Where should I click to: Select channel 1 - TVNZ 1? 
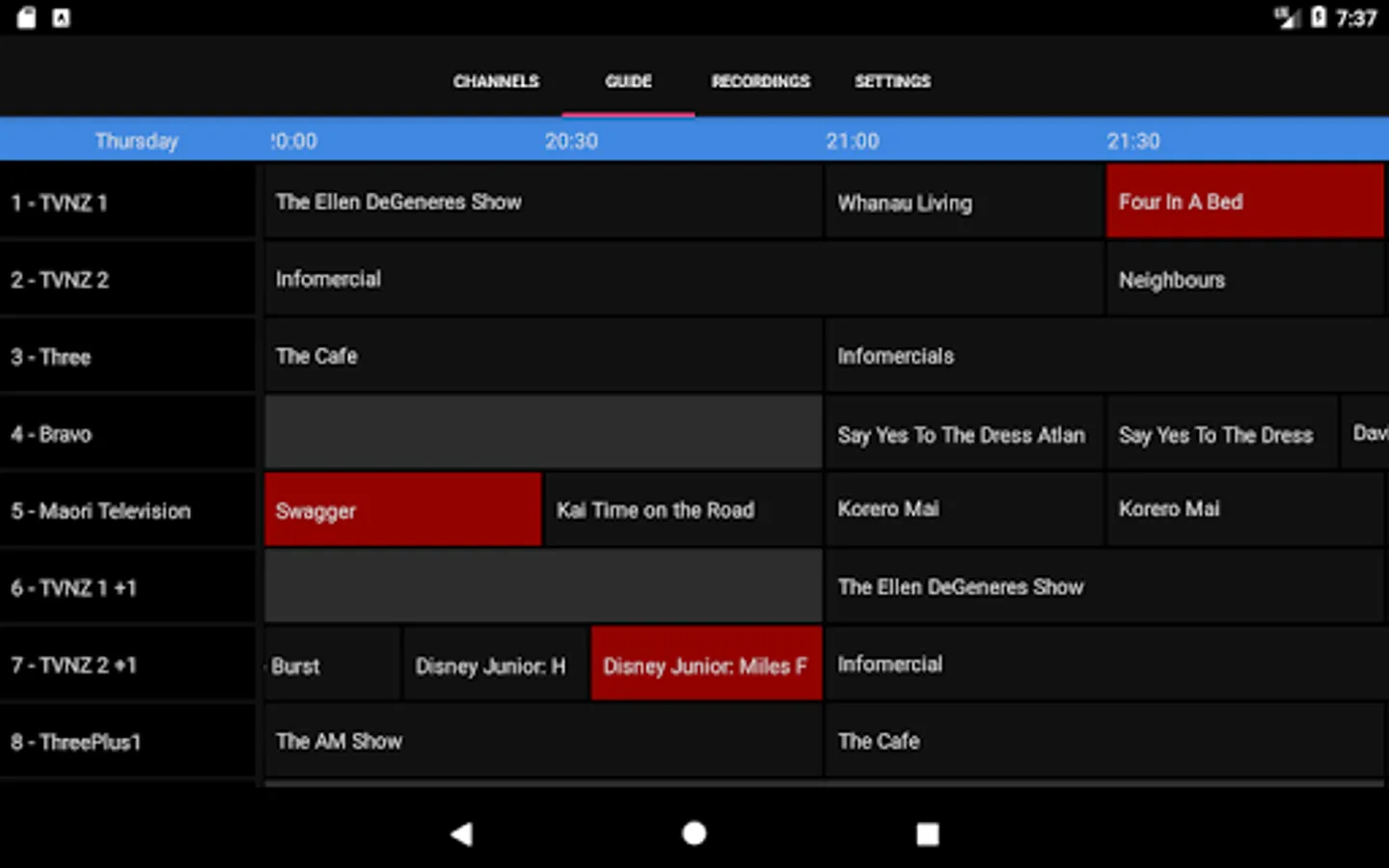coord(128,202)
